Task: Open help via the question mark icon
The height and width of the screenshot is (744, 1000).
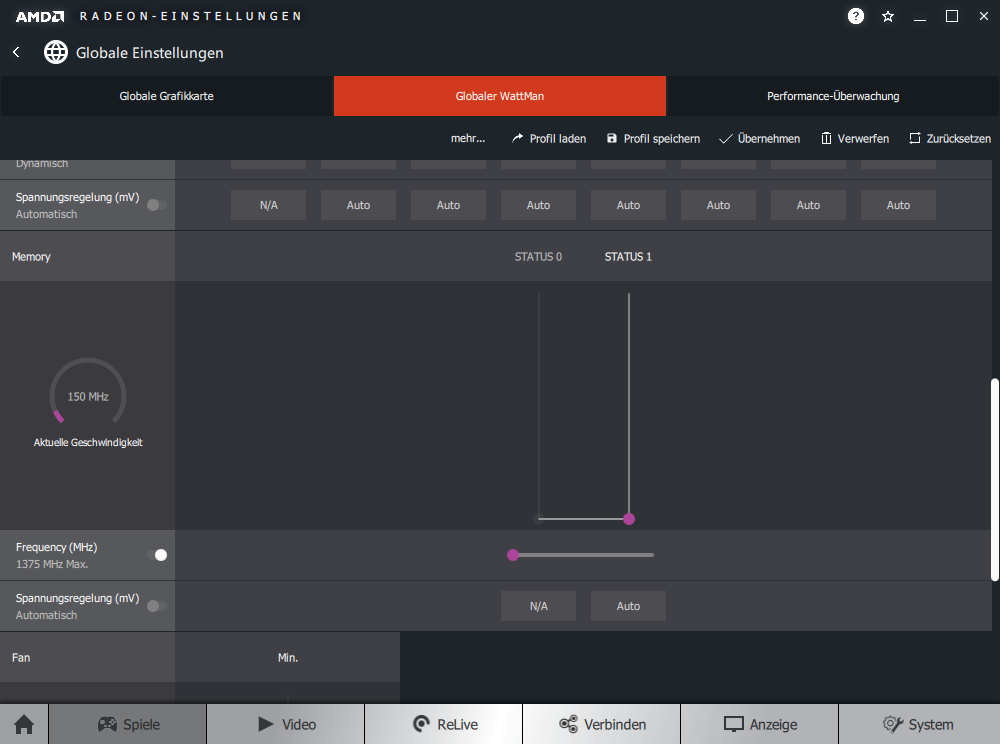Action: (x=856, y=16)
